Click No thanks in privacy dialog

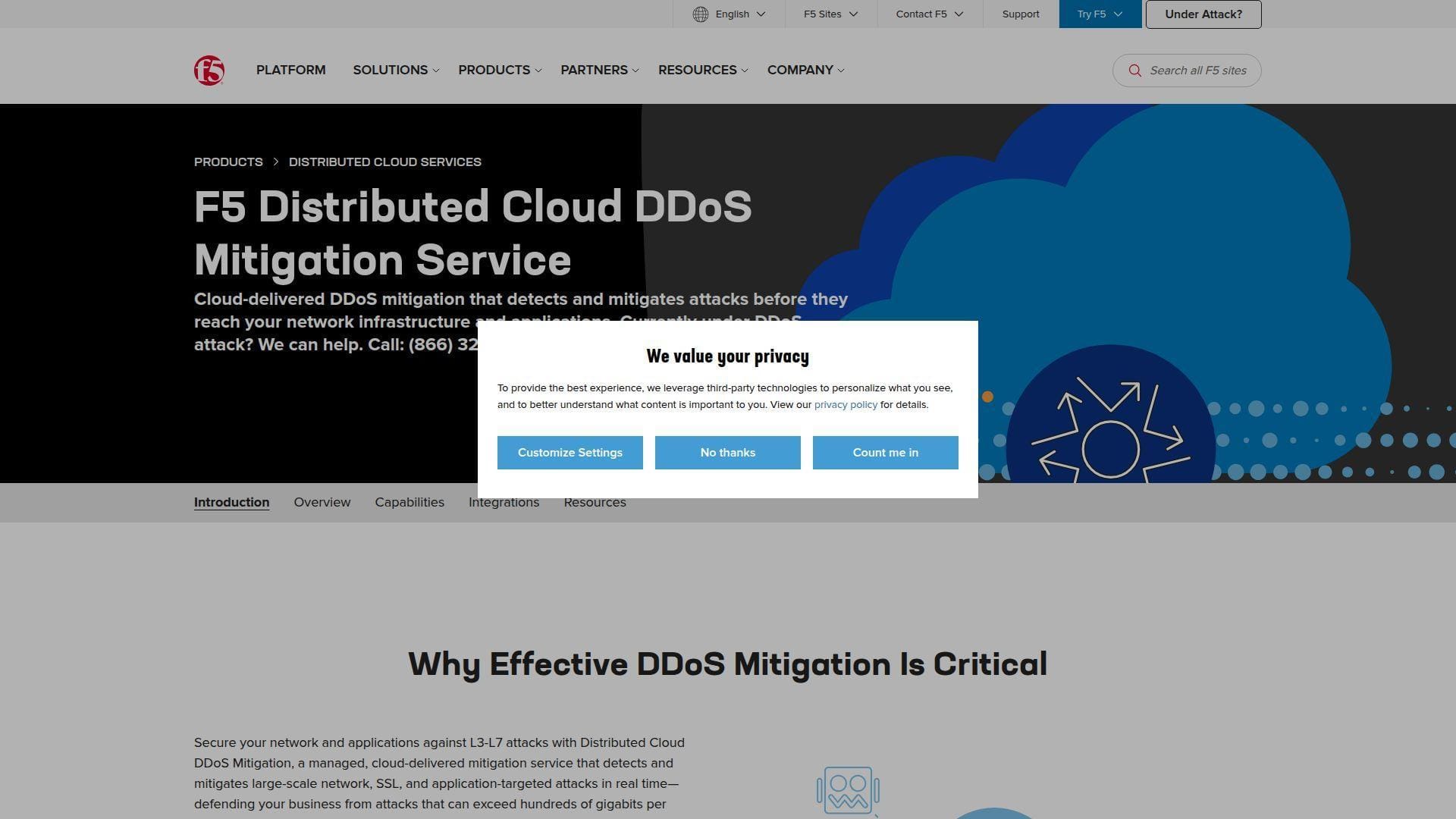[x=728, y=453]
